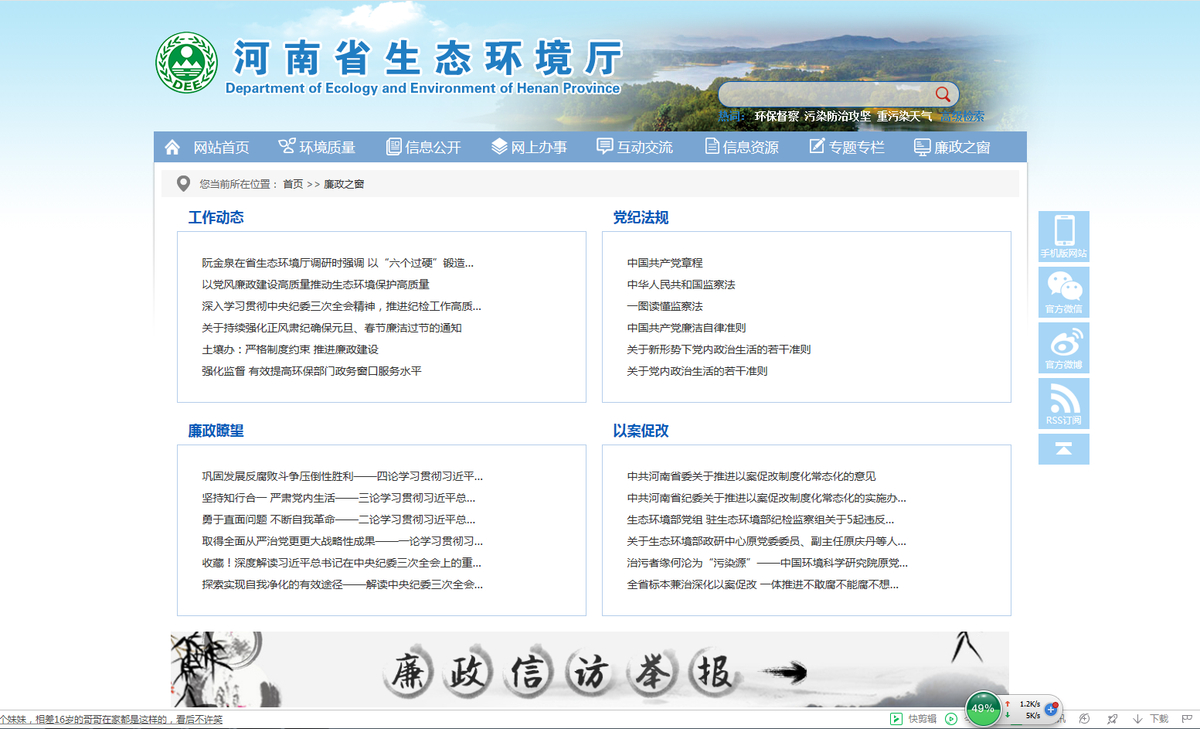
Task: Click the 重污染天气 hot keyword
Action: (905, 116)
